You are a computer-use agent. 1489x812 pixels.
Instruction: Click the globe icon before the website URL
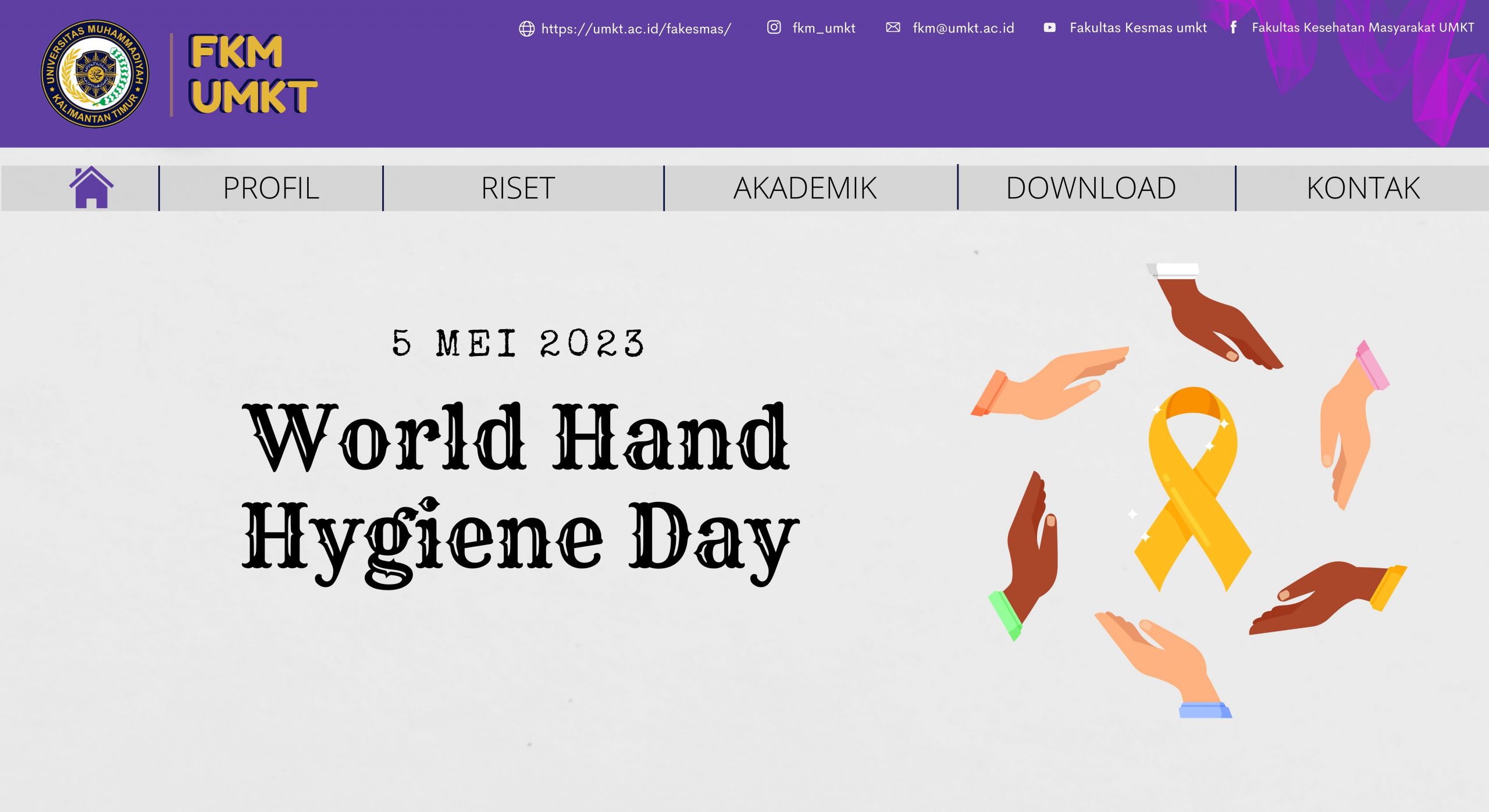click(x=526, y=27)
